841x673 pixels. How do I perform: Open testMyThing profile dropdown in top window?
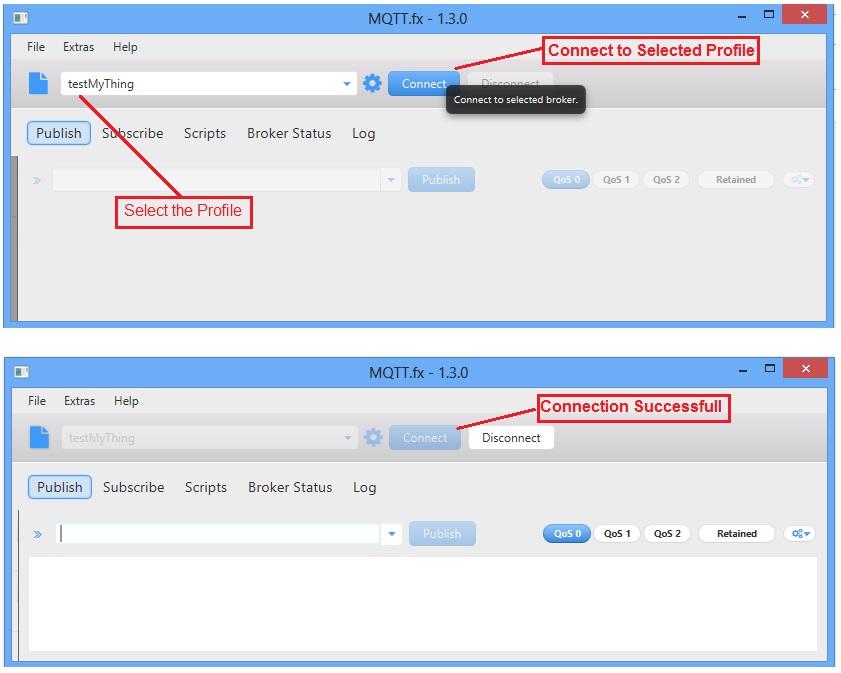(x=209, y=84)
